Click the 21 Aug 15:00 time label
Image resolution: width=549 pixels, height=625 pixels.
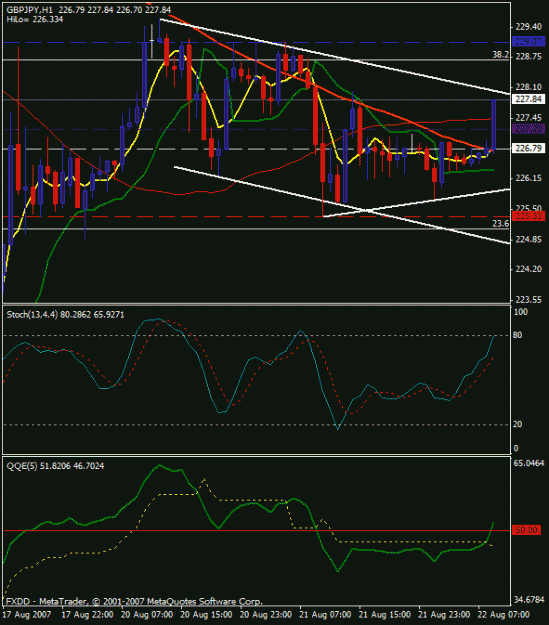[x=385, y=615]
